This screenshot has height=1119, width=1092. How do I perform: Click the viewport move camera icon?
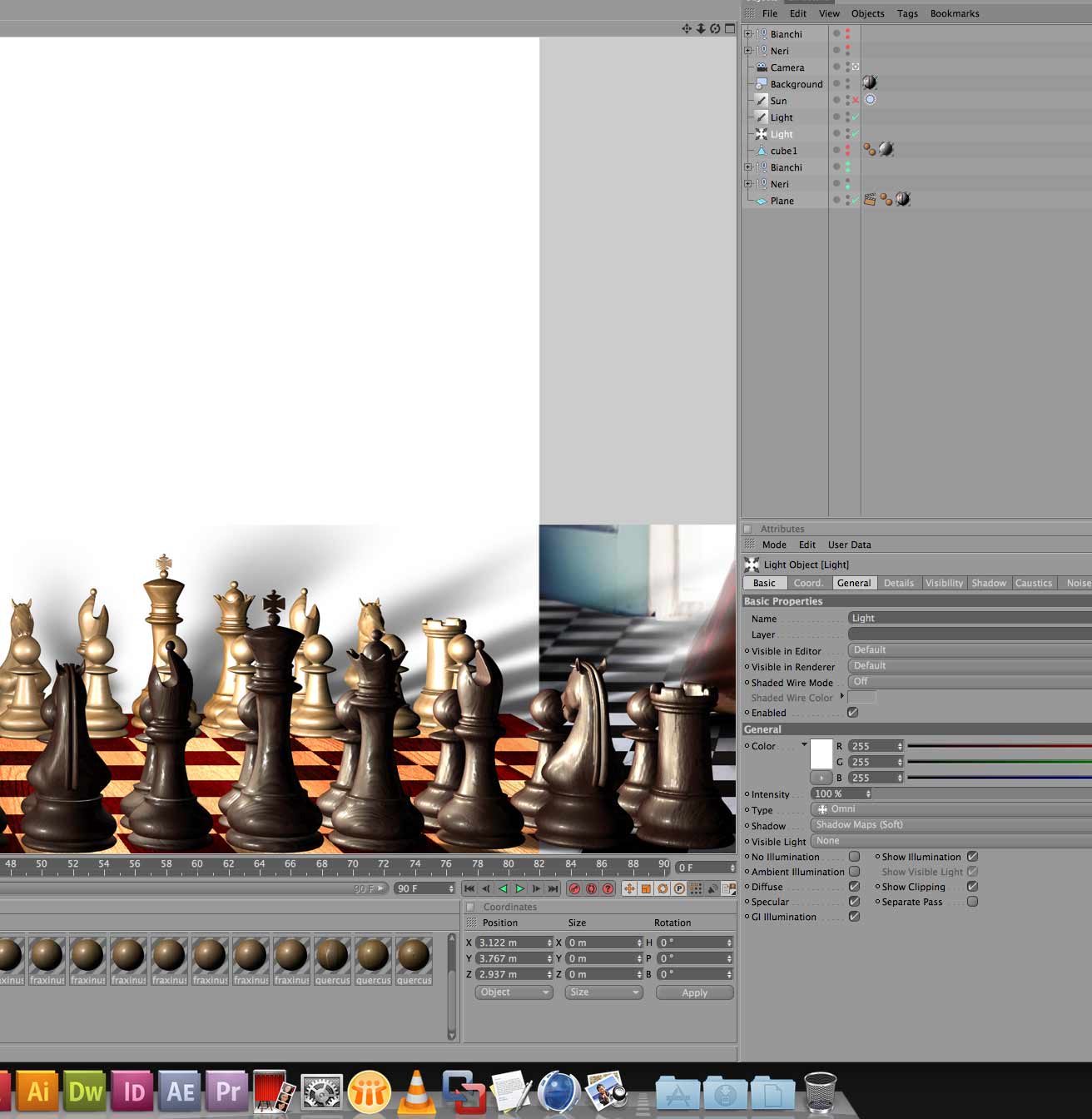tap(687, 28)
